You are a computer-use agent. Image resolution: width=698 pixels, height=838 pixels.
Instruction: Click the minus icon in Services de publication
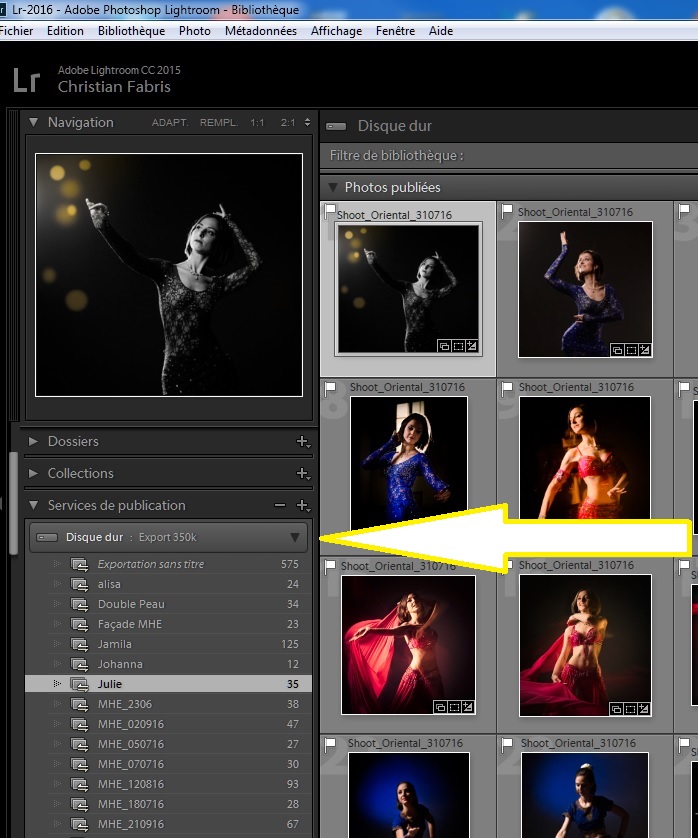click(x=280, y=506)
